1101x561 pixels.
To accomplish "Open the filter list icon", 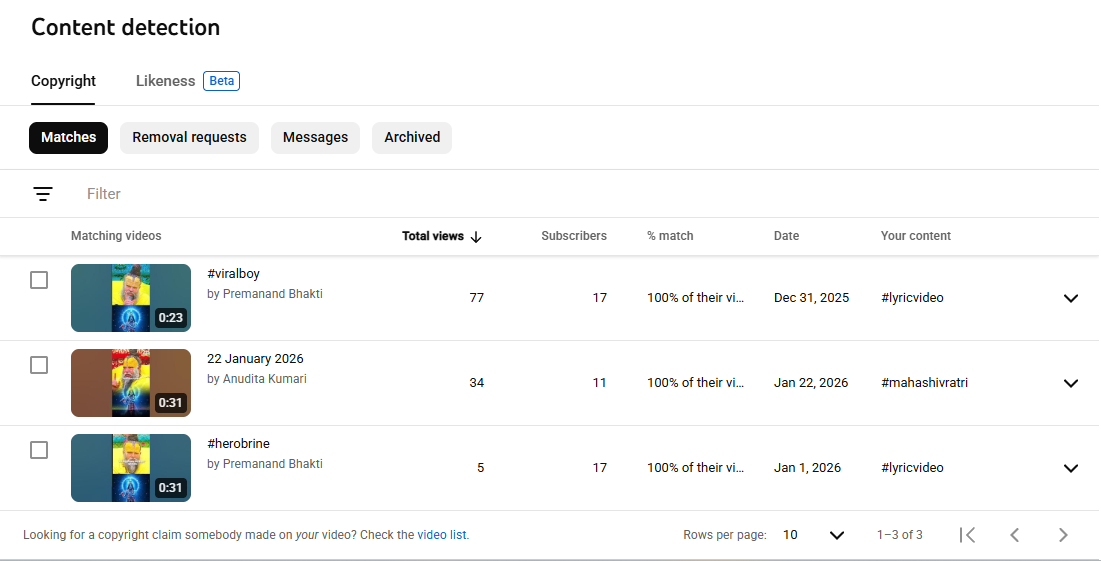I will coord(42,194).
